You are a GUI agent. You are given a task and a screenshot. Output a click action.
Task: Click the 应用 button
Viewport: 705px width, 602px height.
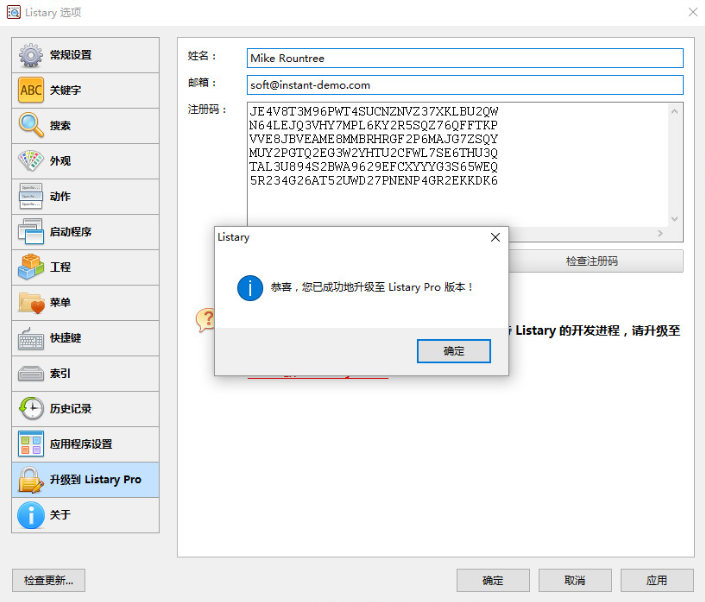pyautogui.click(x=657, y=580)
